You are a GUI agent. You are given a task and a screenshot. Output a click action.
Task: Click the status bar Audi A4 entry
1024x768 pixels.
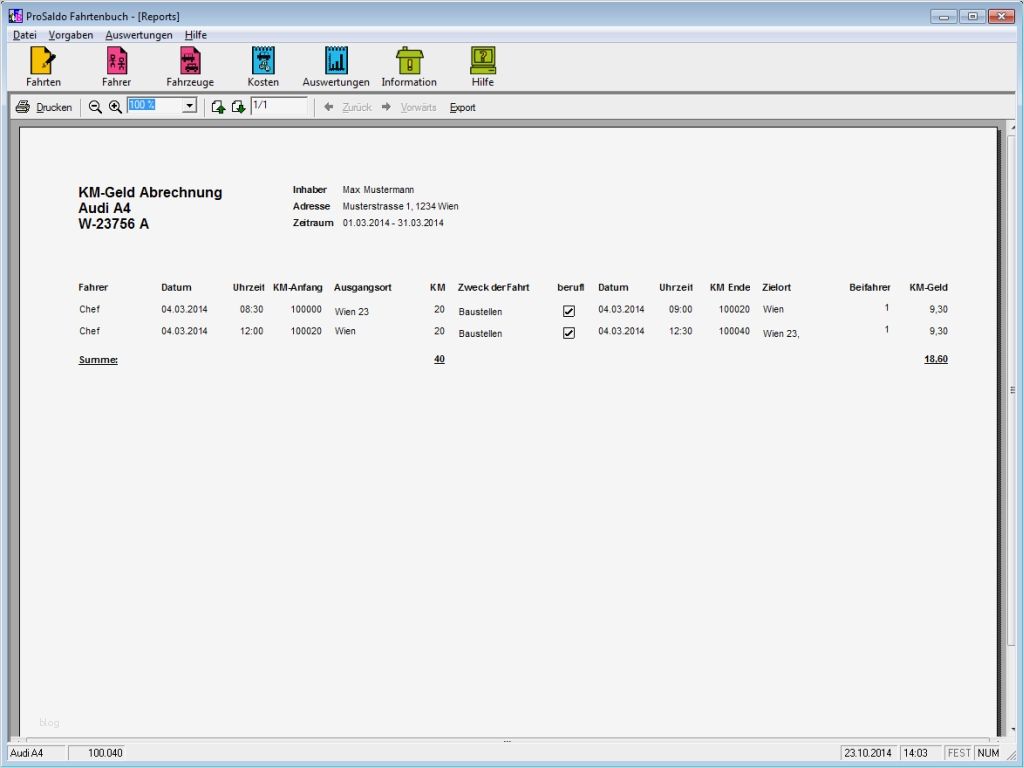[x=27, y=753]
